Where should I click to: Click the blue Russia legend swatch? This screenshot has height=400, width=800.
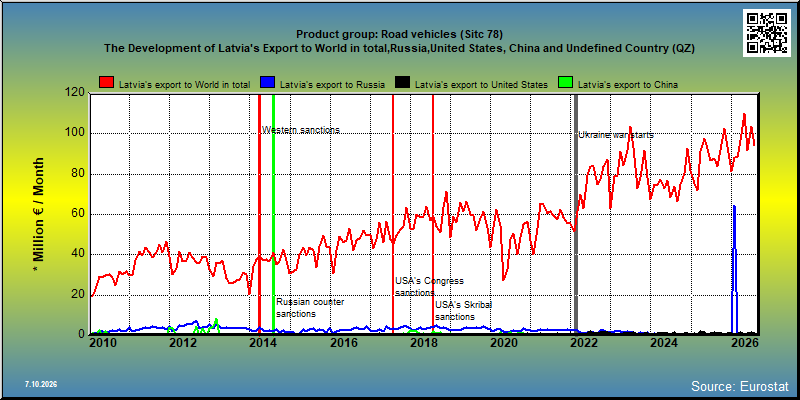point(268,83)
